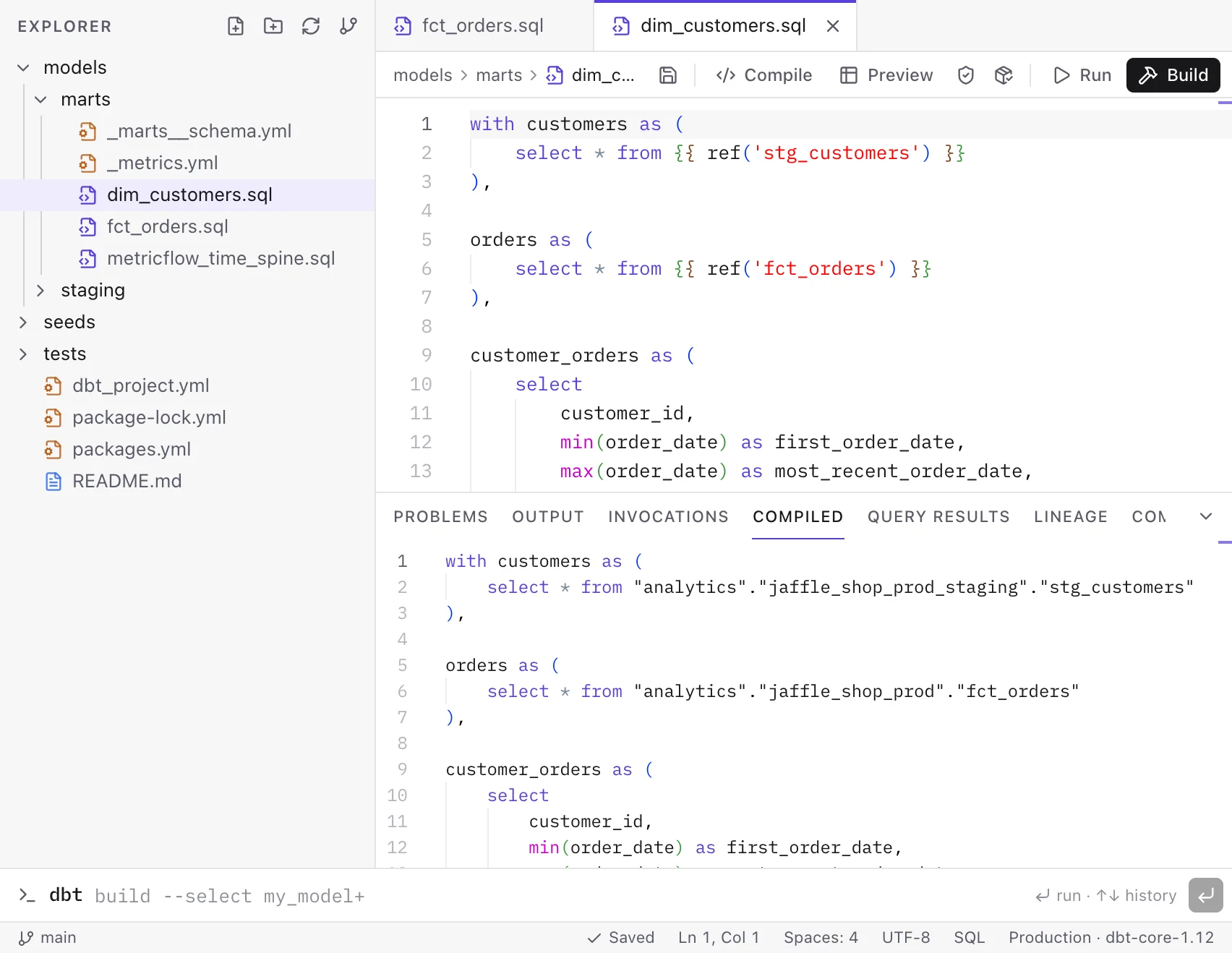Screen dimensions: 1232x953
Task: Click the file icon beside _marts__schema.yml
Action: (x=87, y=132)
